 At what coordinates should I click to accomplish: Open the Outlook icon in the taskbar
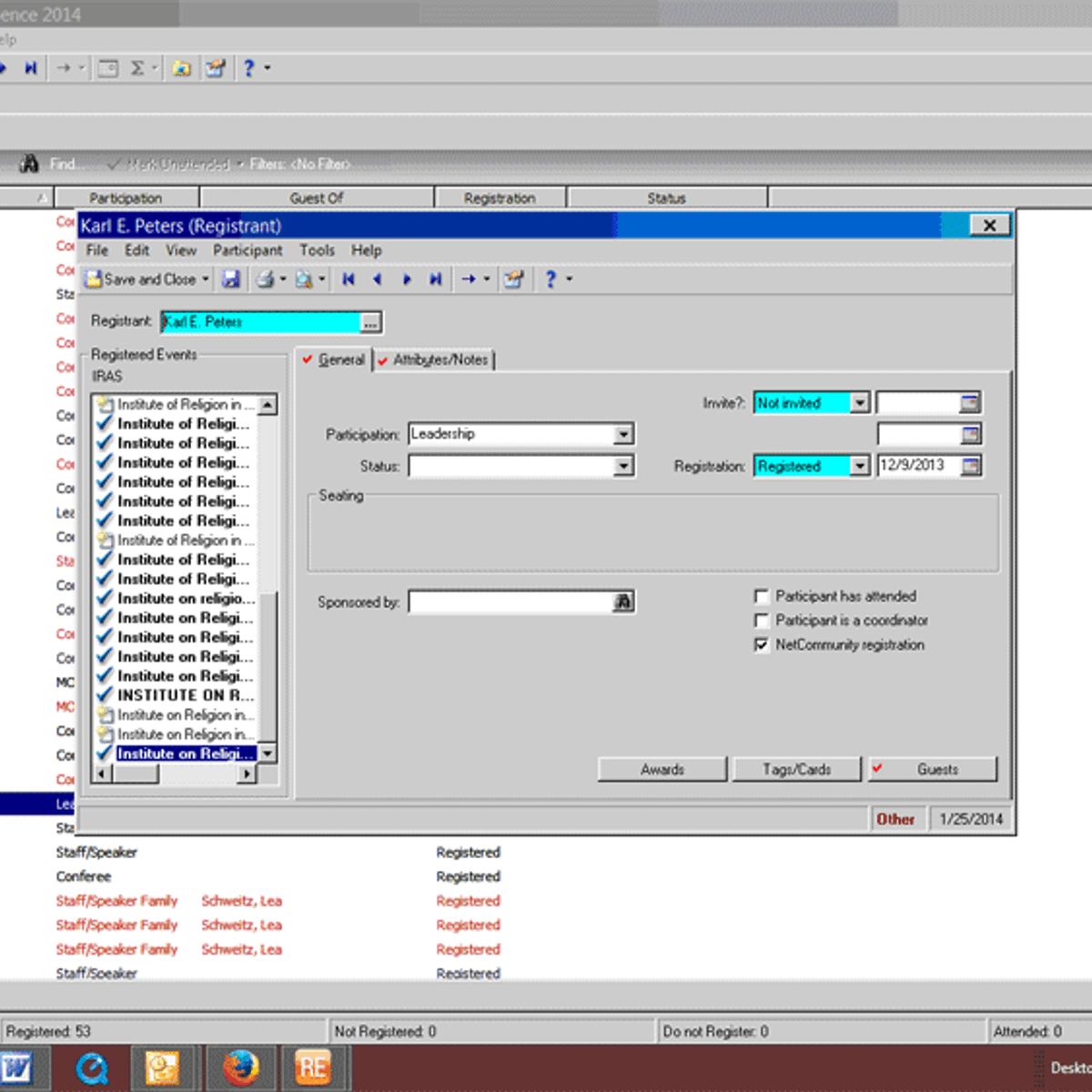163,1068
